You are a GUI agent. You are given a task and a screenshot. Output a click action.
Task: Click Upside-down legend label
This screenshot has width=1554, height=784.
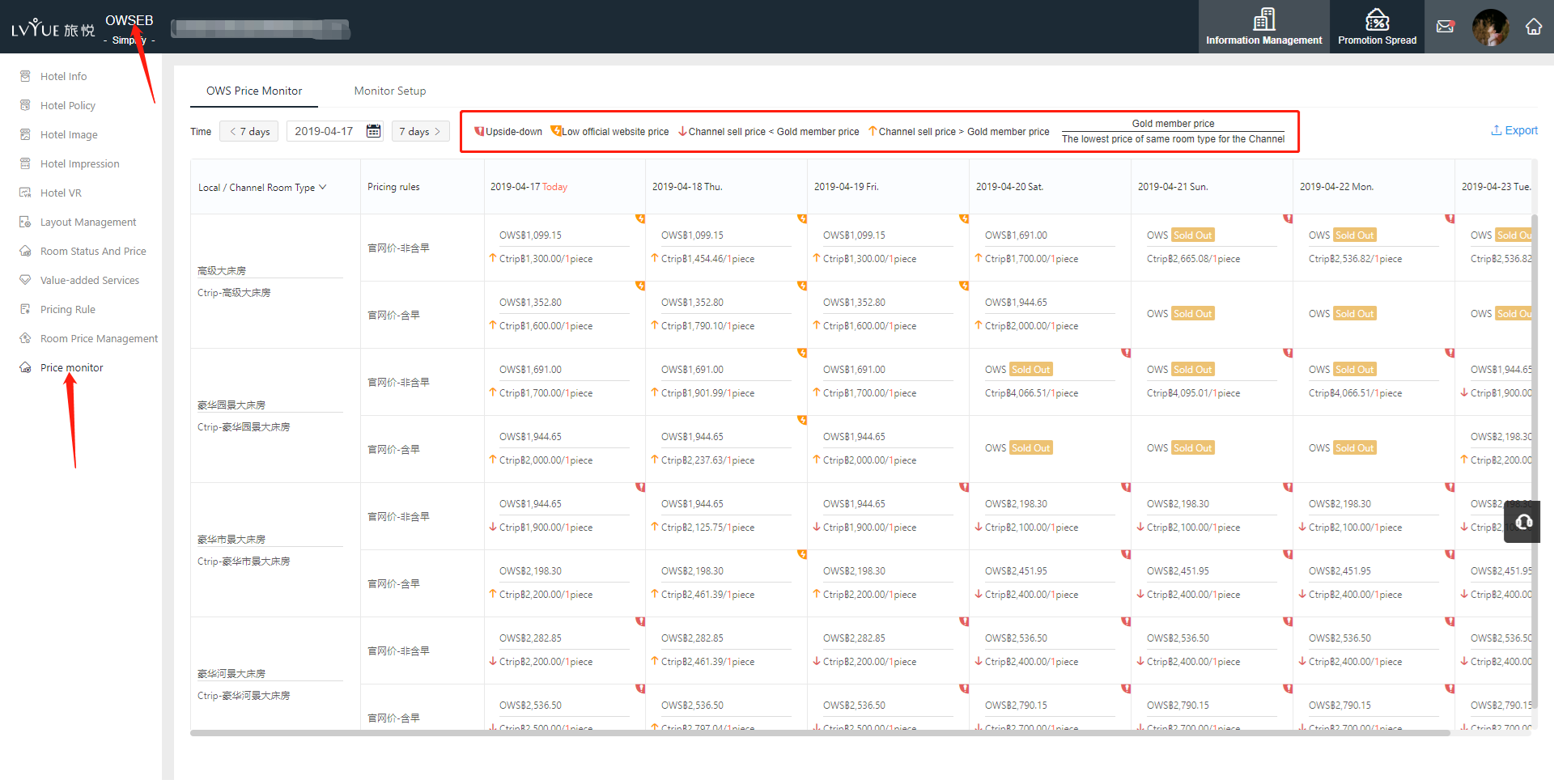(514, 132)
